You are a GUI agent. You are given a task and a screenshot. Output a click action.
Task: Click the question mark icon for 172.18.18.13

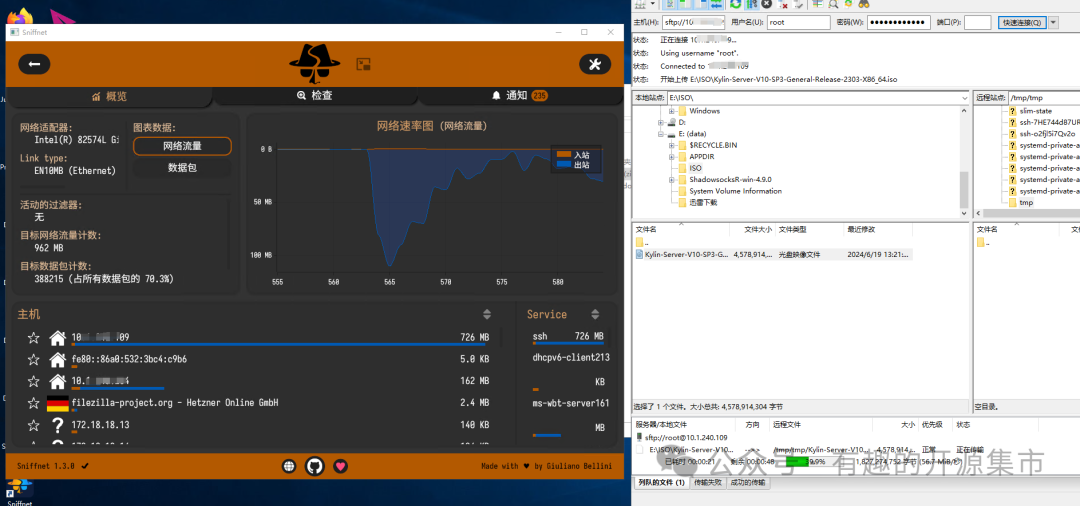point(58,425)
